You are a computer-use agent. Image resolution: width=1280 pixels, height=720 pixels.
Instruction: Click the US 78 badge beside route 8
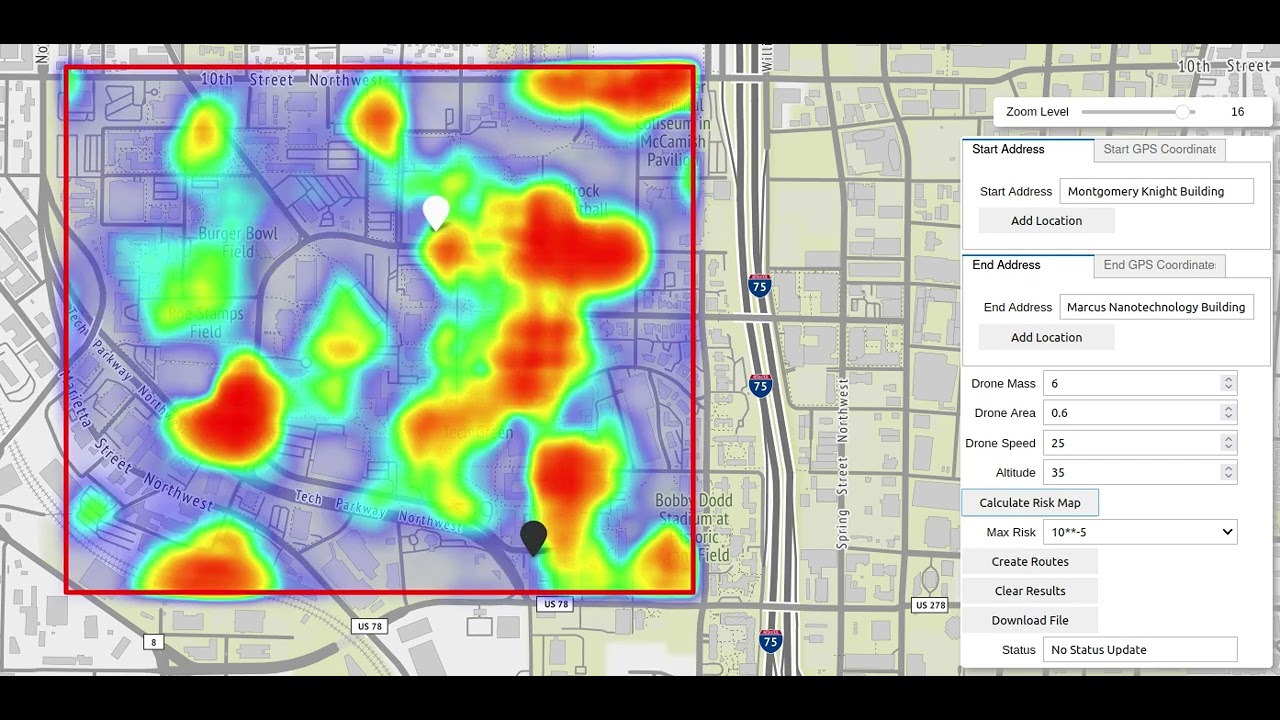point(370,626)
